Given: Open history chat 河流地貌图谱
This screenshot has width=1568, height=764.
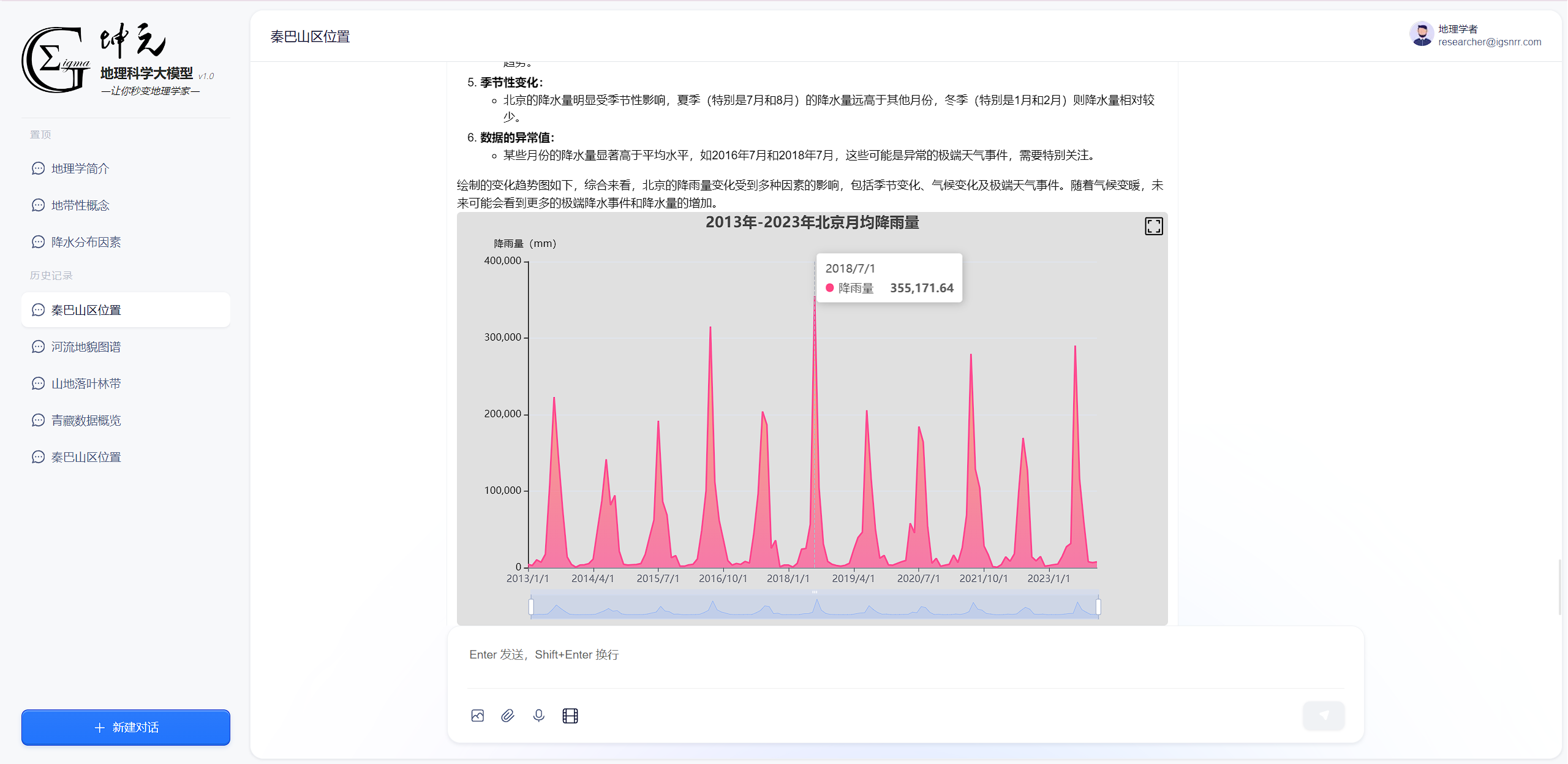Looking at the screenshot, I should [x=86, y=347].
